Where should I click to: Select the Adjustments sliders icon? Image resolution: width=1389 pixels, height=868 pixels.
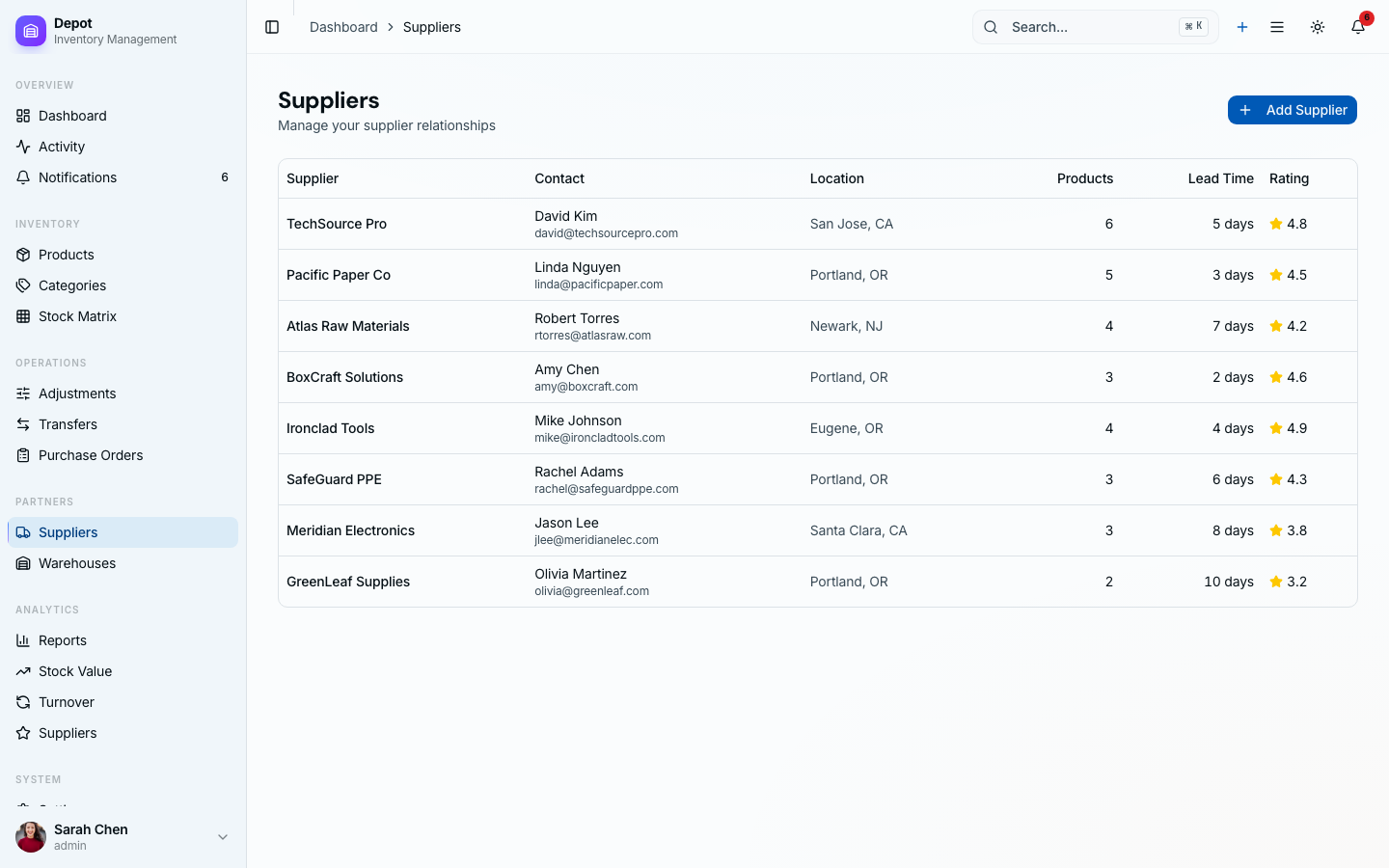[x=23, y=393]
